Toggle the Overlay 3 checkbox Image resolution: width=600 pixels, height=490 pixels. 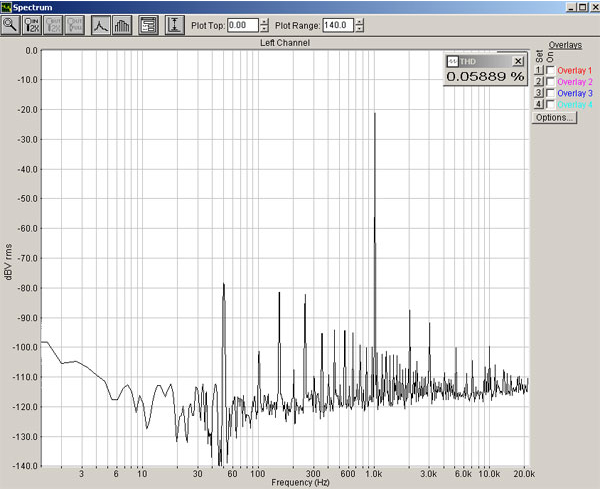pos(550,93)
